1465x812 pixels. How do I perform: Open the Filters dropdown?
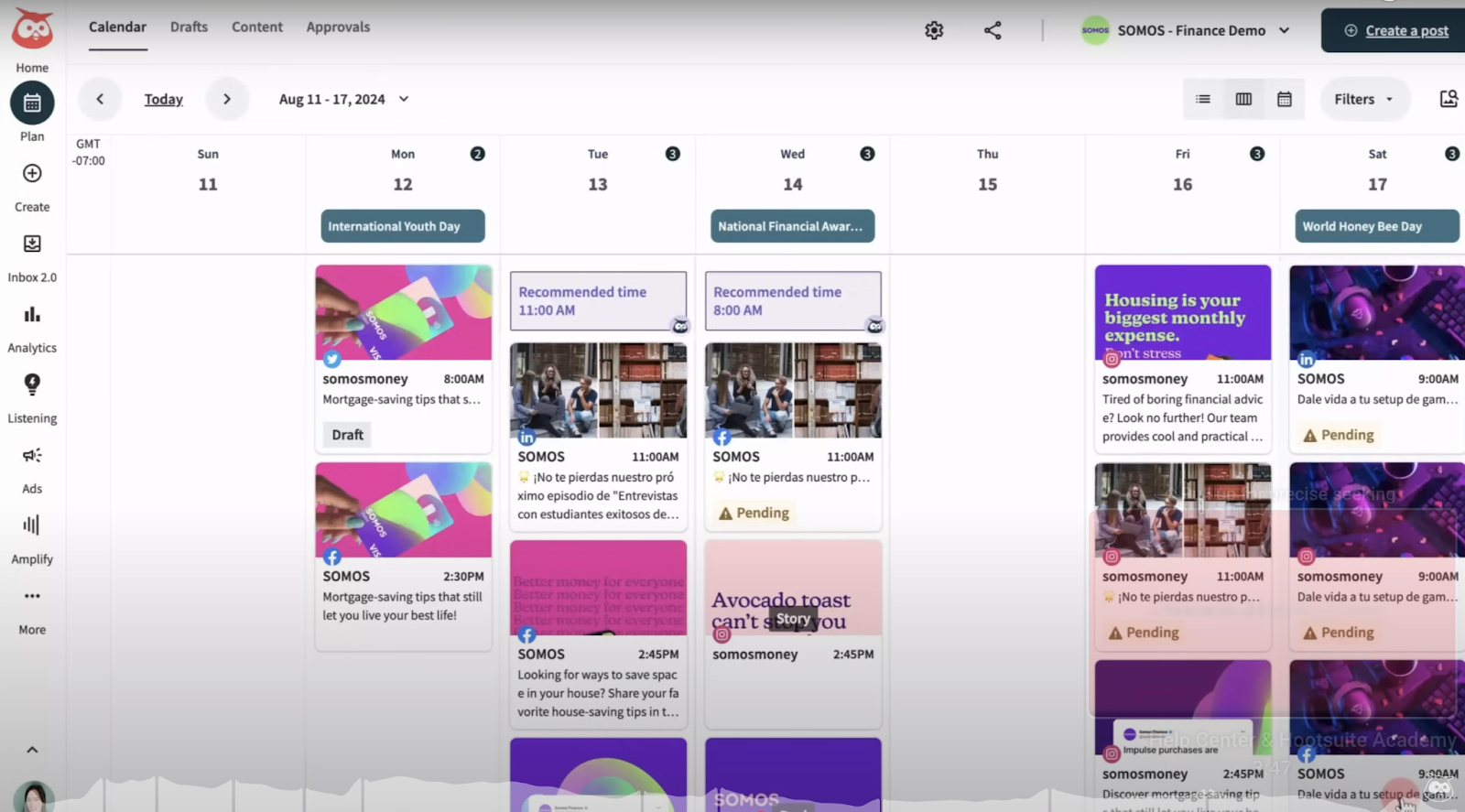pos(1363,99)
